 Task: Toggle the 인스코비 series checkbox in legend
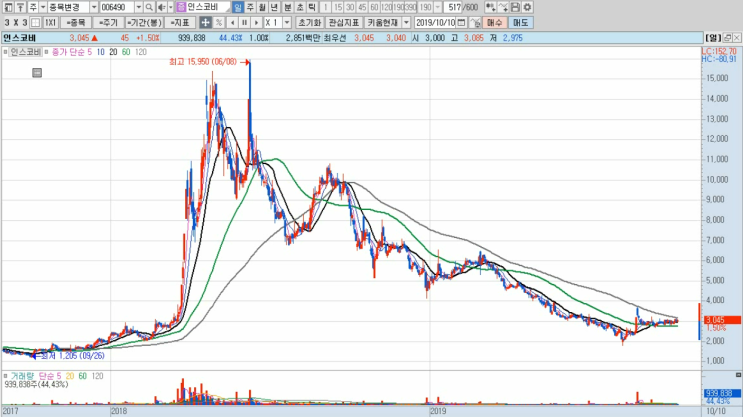(6, 52)
